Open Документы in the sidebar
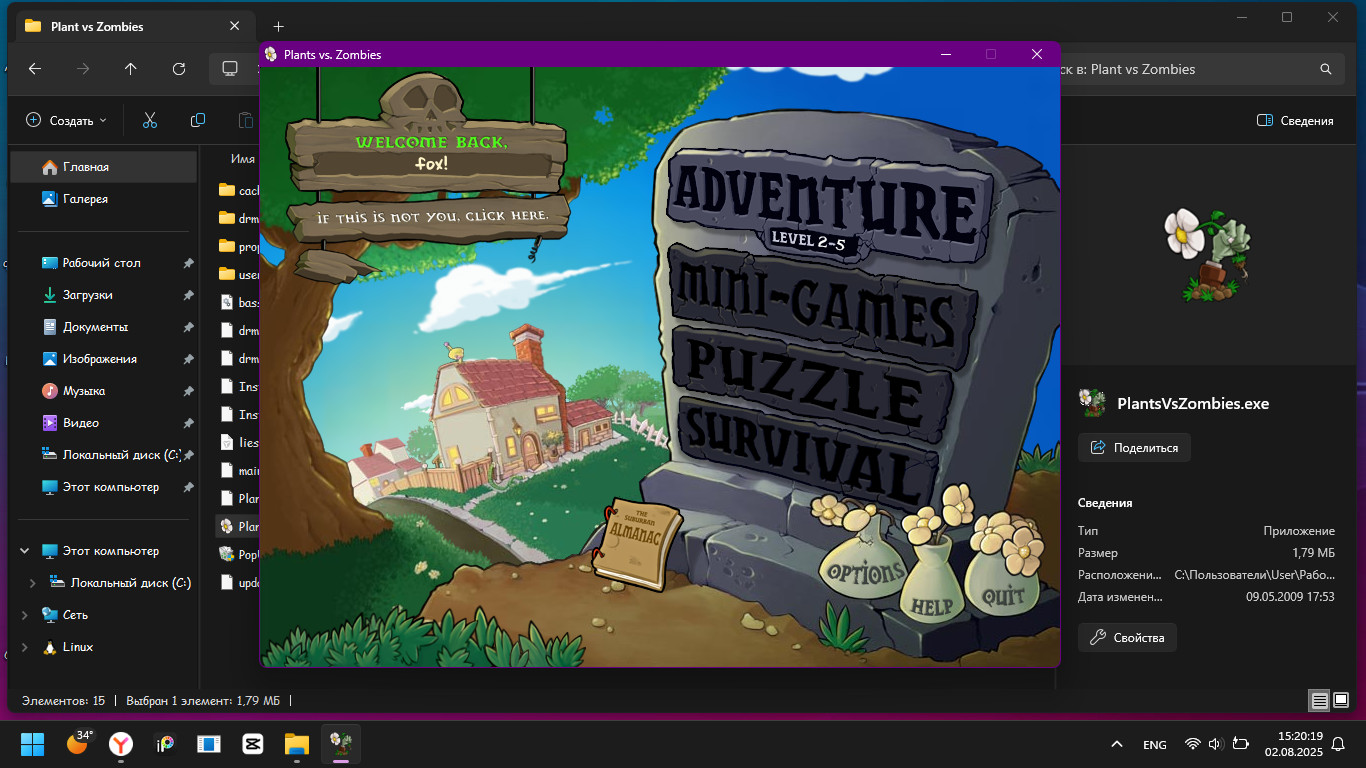Screen dimensions: 1366x768 tap(104, 327)
